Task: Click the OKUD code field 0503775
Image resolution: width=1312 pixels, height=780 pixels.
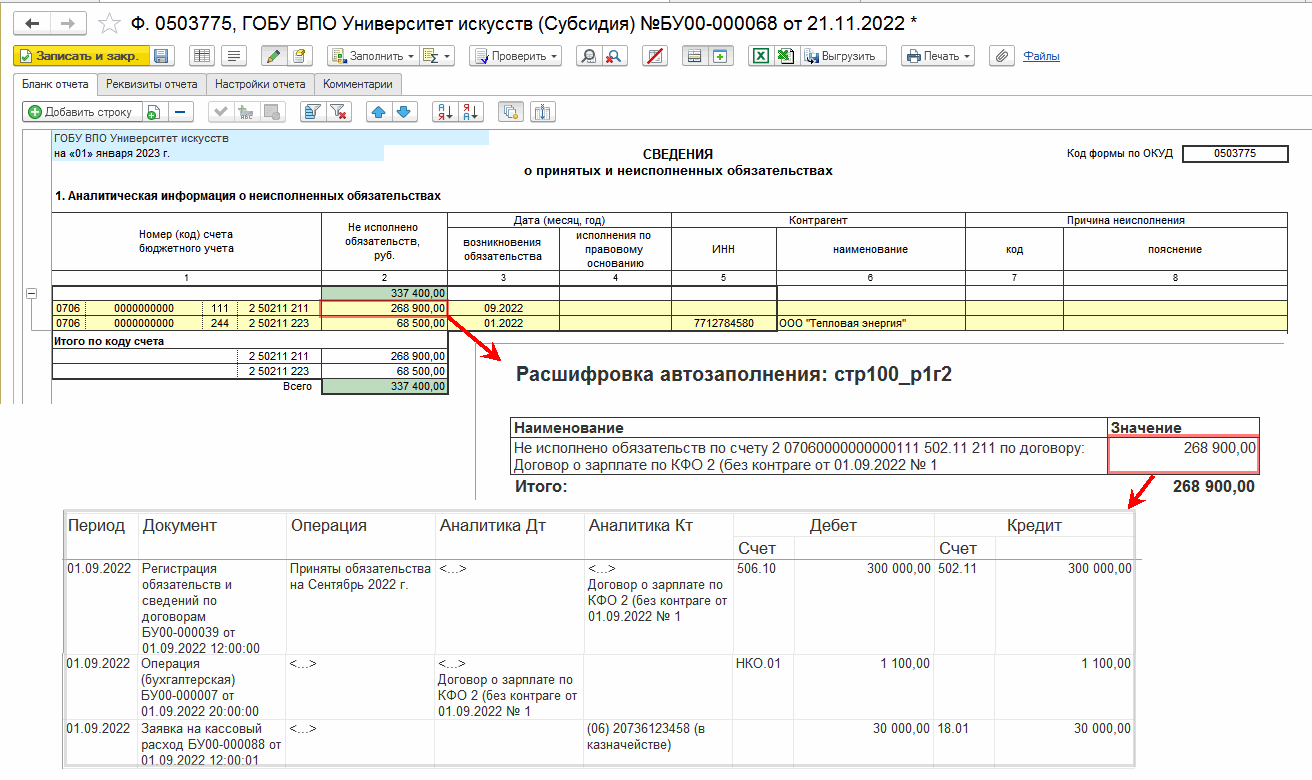Action: tap(1235, 154)
